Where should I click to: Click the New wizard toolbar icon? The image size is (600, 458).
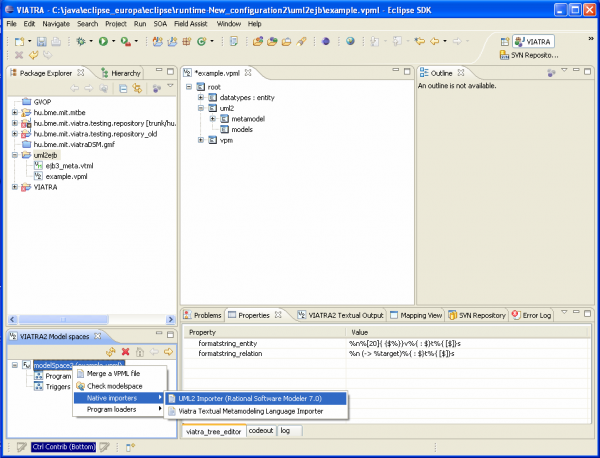[19, 41]
